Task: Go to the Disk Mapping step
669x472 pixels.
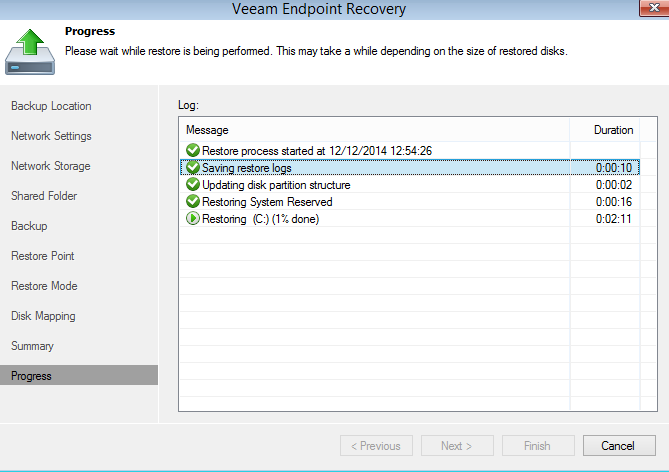Action: coord(43,316)
